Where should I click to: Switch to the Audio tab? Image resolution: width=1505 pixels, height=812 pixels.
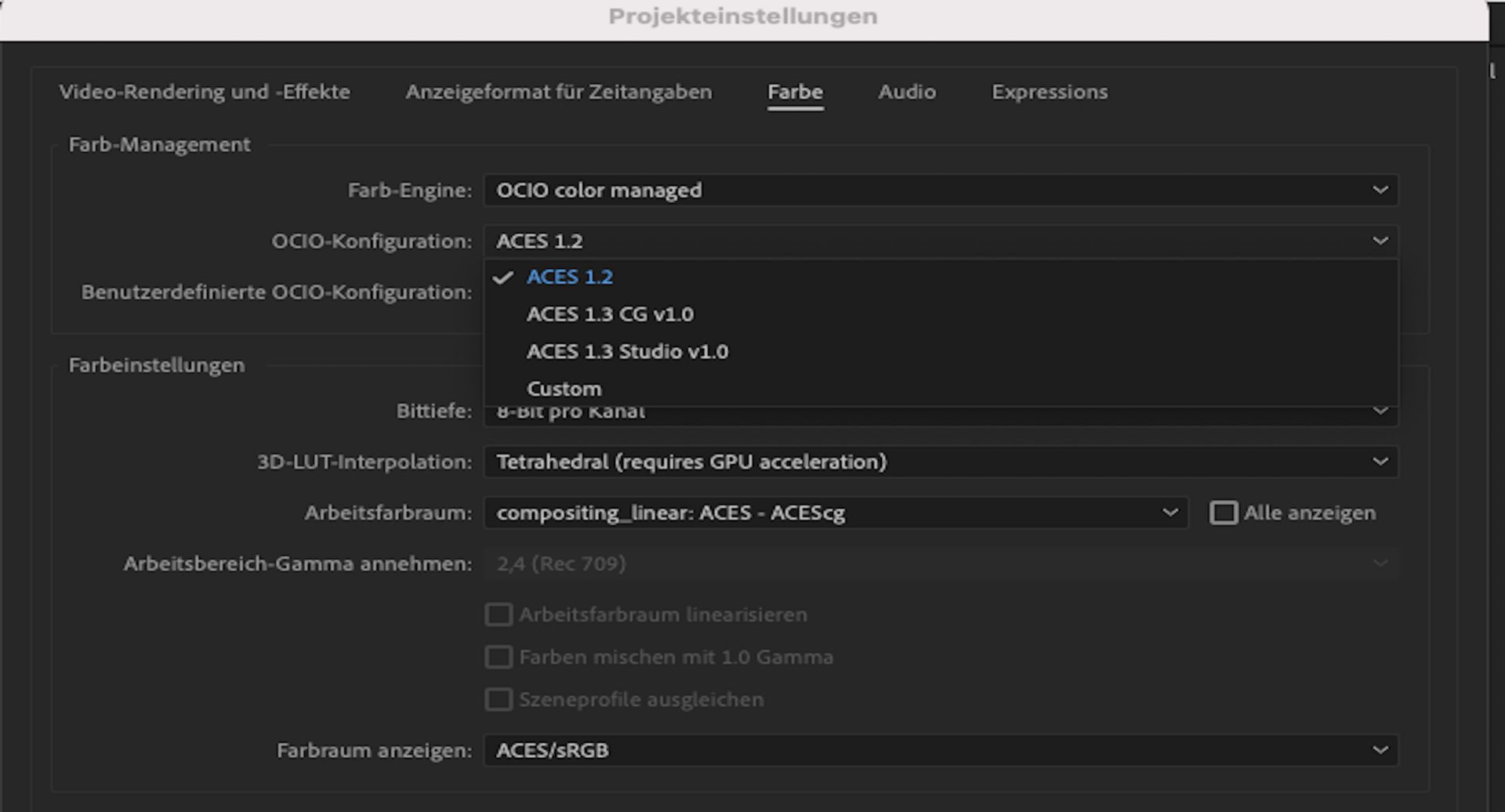[x=907, y=92]
